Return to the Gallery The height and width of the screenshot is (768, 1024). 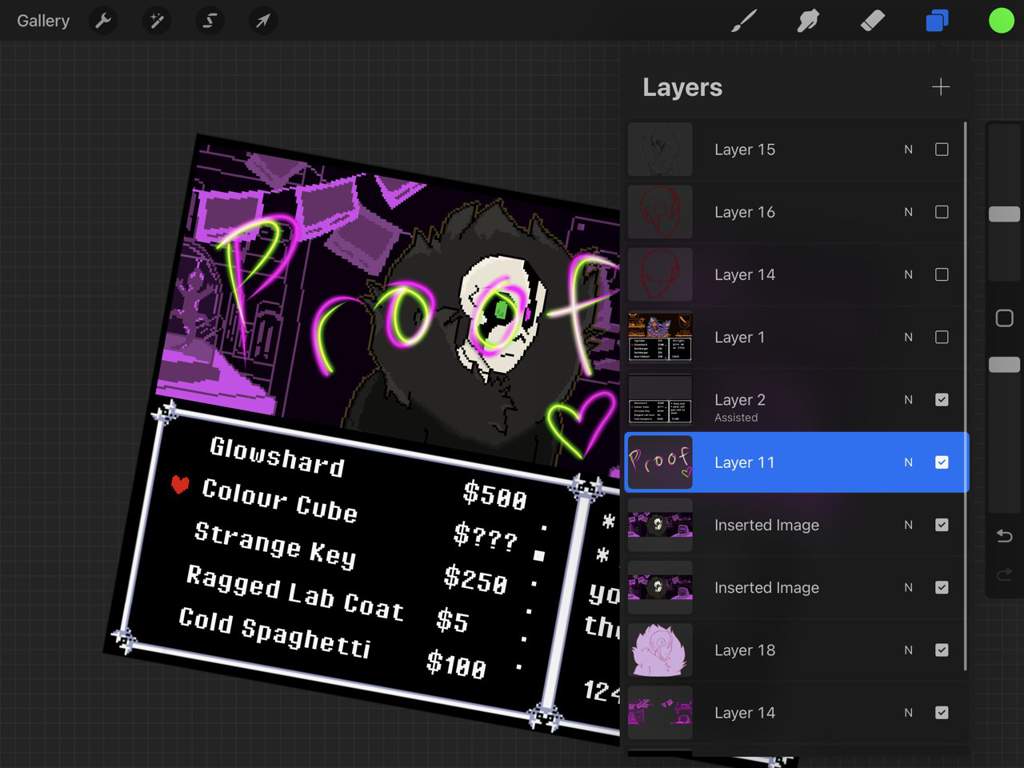coord(42,20)
